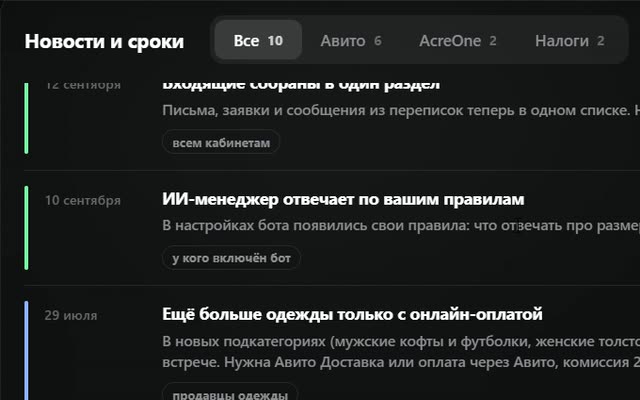Open the 'AcreOne' filter tab

[458, 40]
